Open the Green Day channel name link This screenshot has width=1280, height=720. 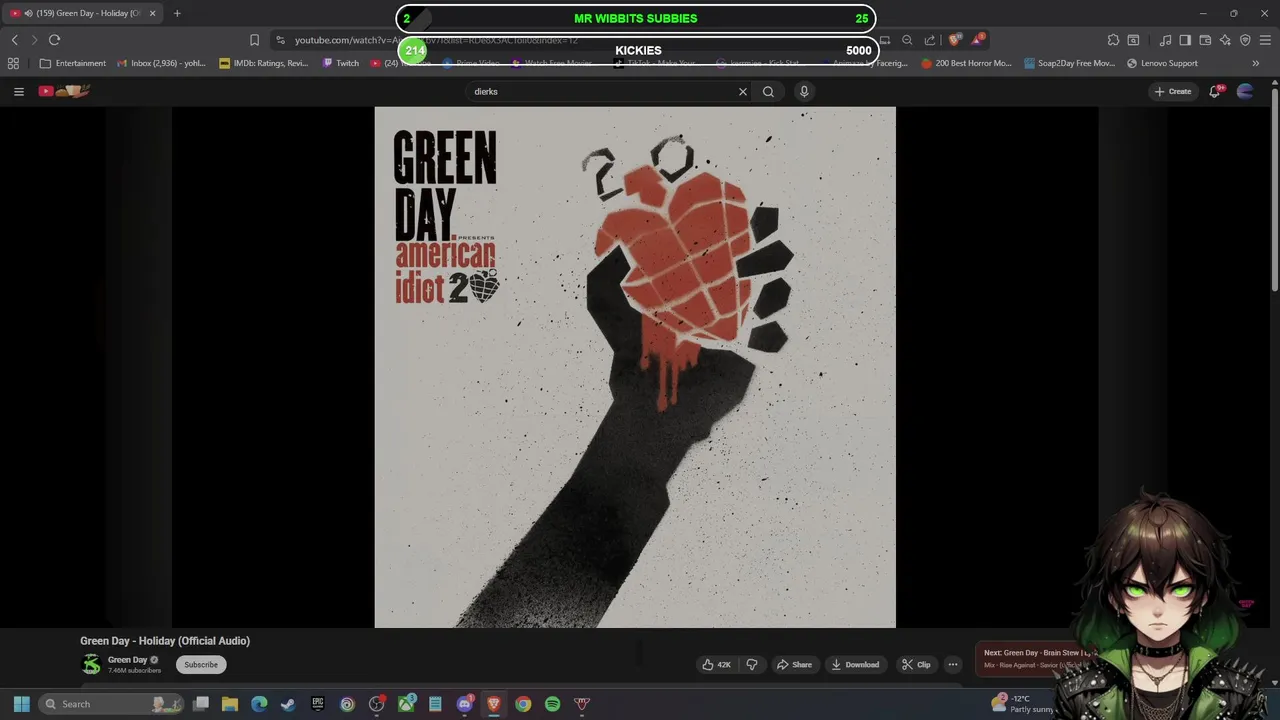coord(127,660)
